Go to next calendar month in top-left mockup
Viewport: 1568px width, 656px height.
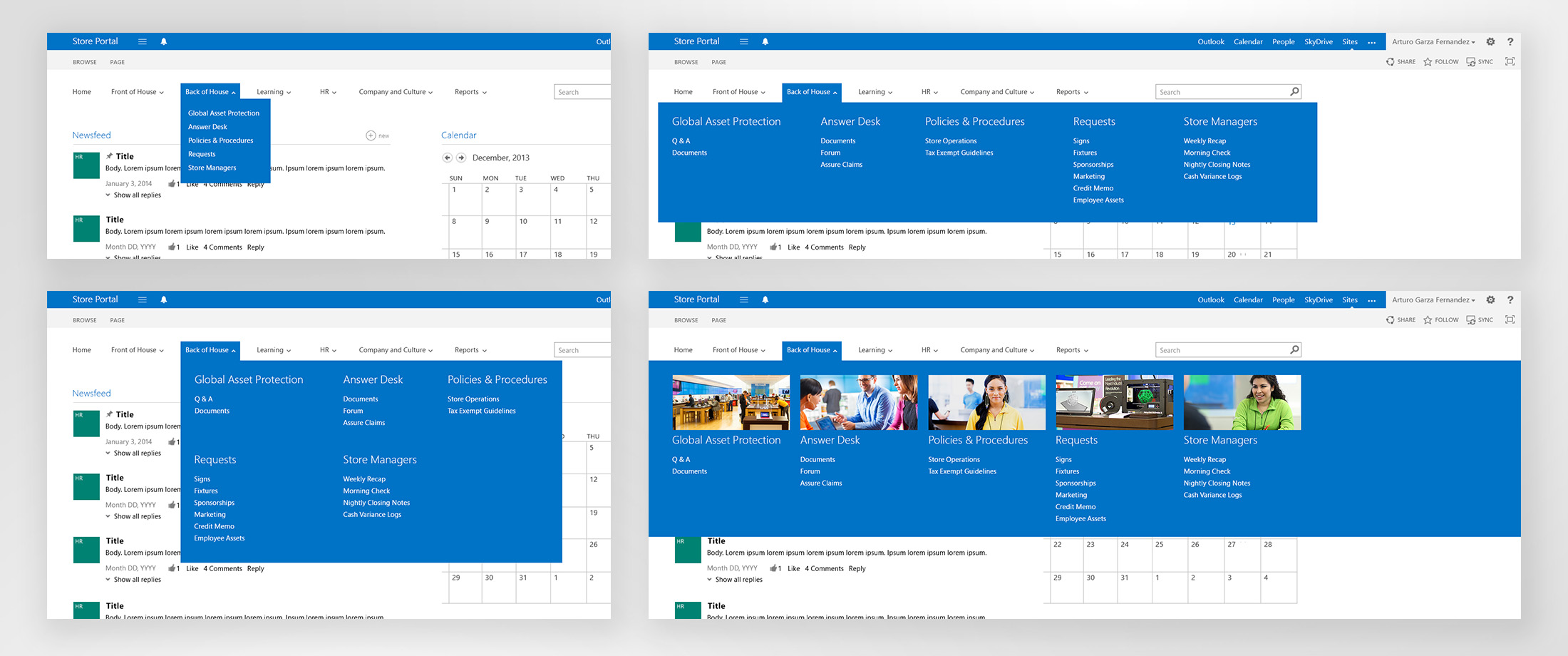click(x=461, y=158)
